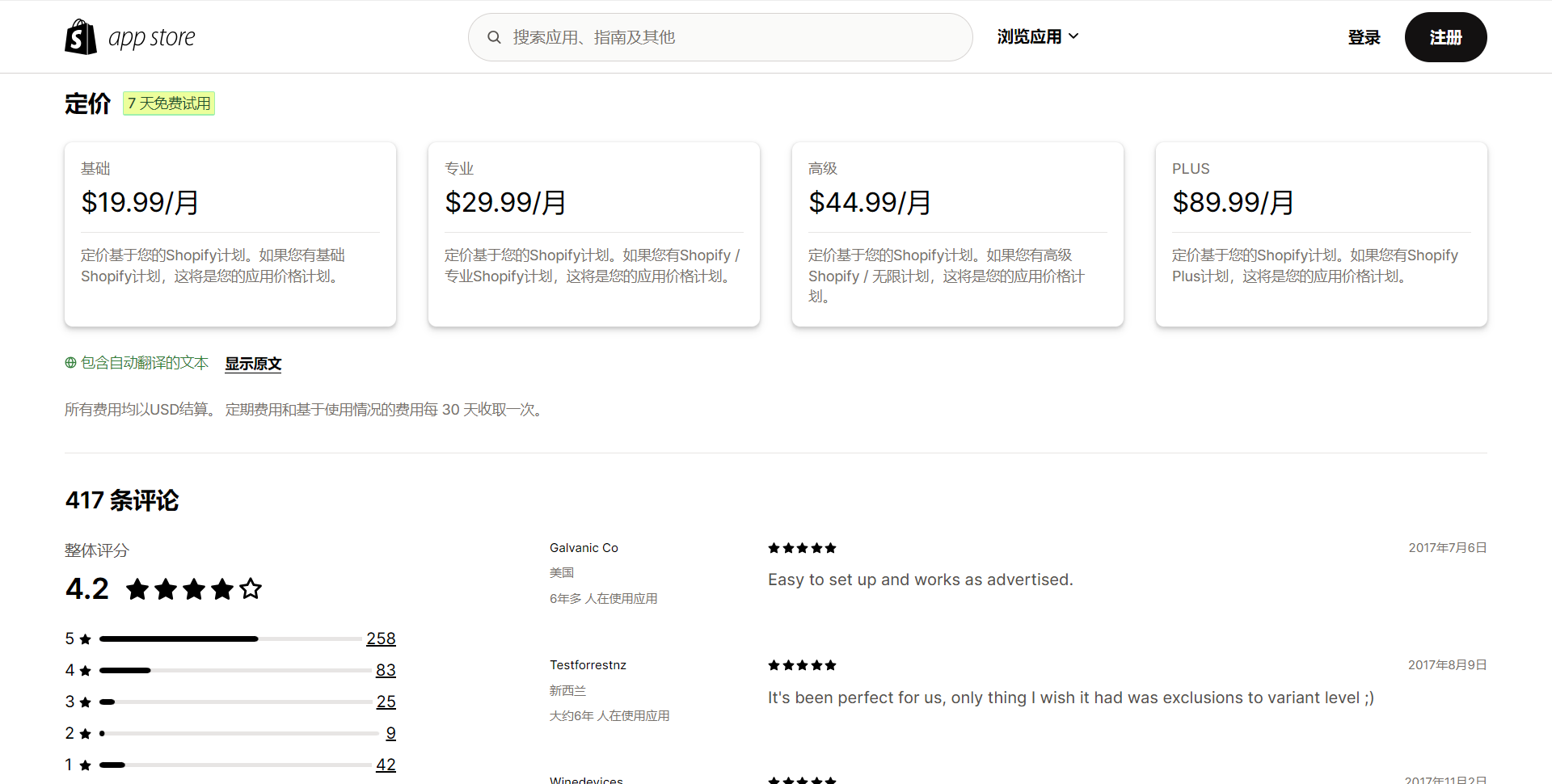1552x784 pixels.
Task: Filter reviews by 258 five-star ratings
Action: pyautogui.click(x=381, y=639)
